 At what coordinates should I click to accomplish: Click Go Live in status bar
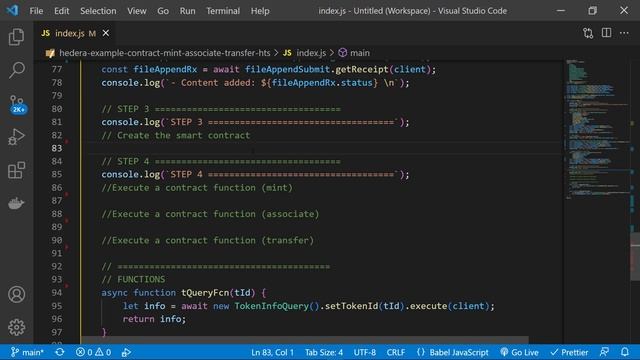pos(519,352)
